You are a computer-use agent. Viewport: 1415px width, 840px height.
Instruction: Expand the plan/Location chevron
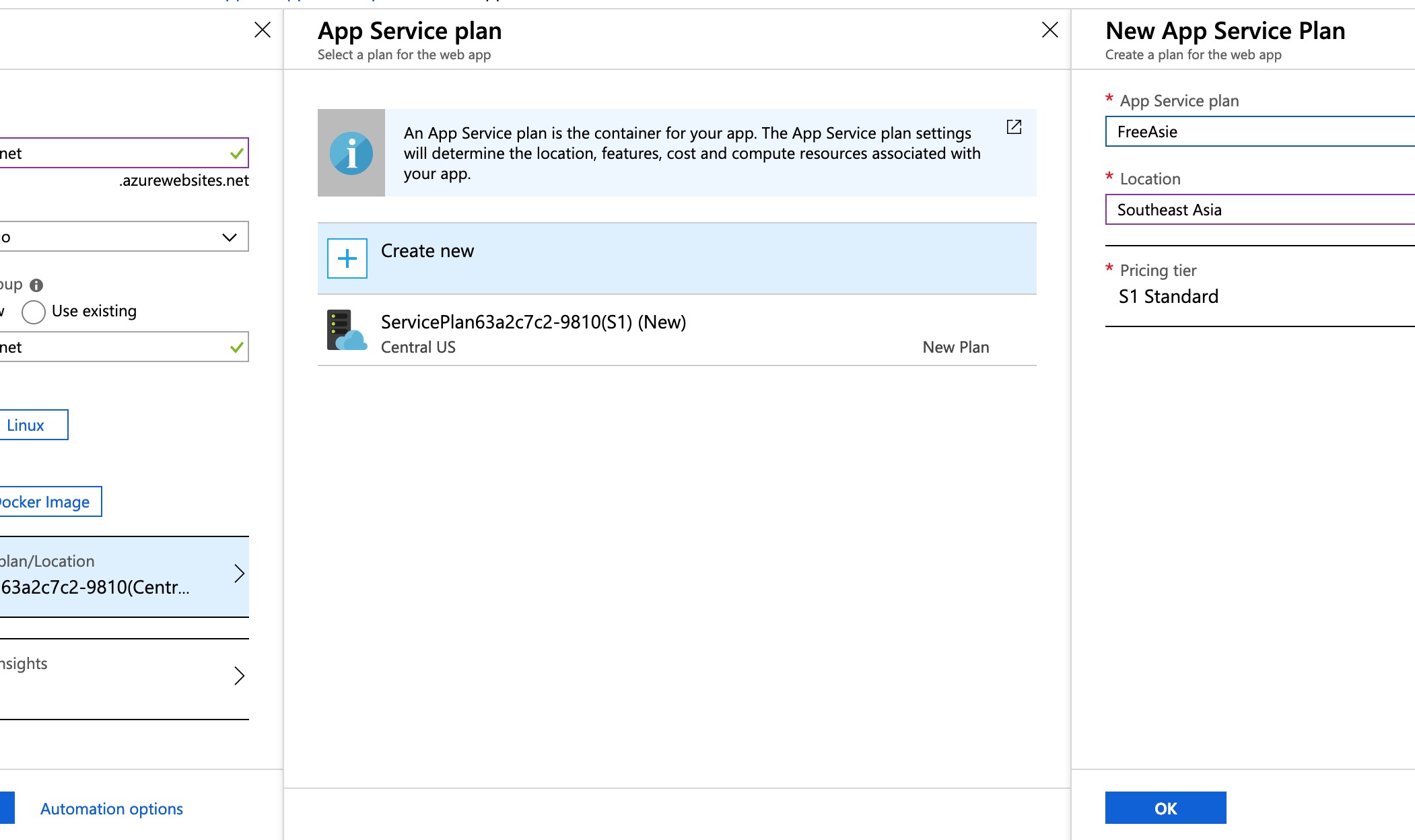pos(239,573)
